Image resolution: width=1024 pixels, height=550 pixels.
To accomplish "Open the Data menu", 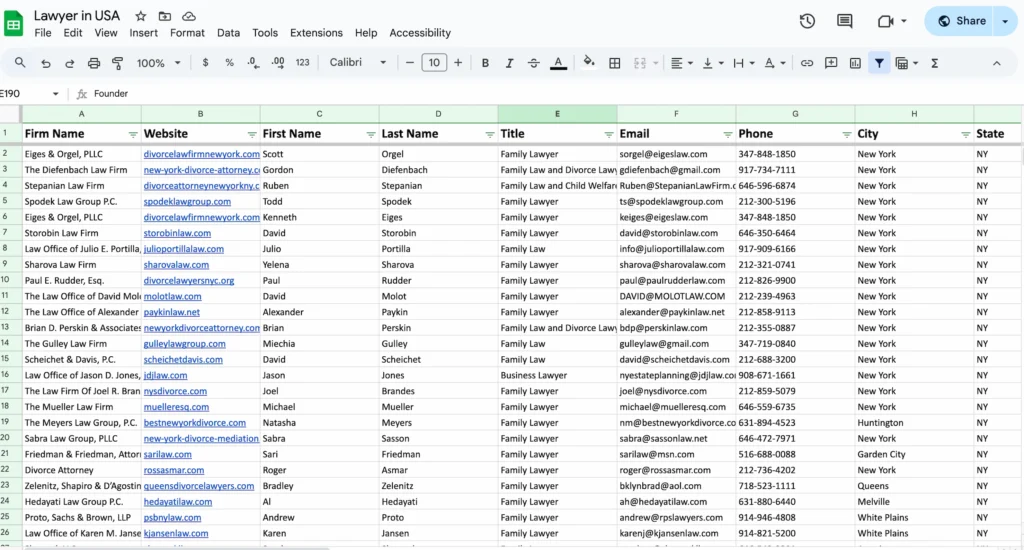I will click(x=228, y=33).
